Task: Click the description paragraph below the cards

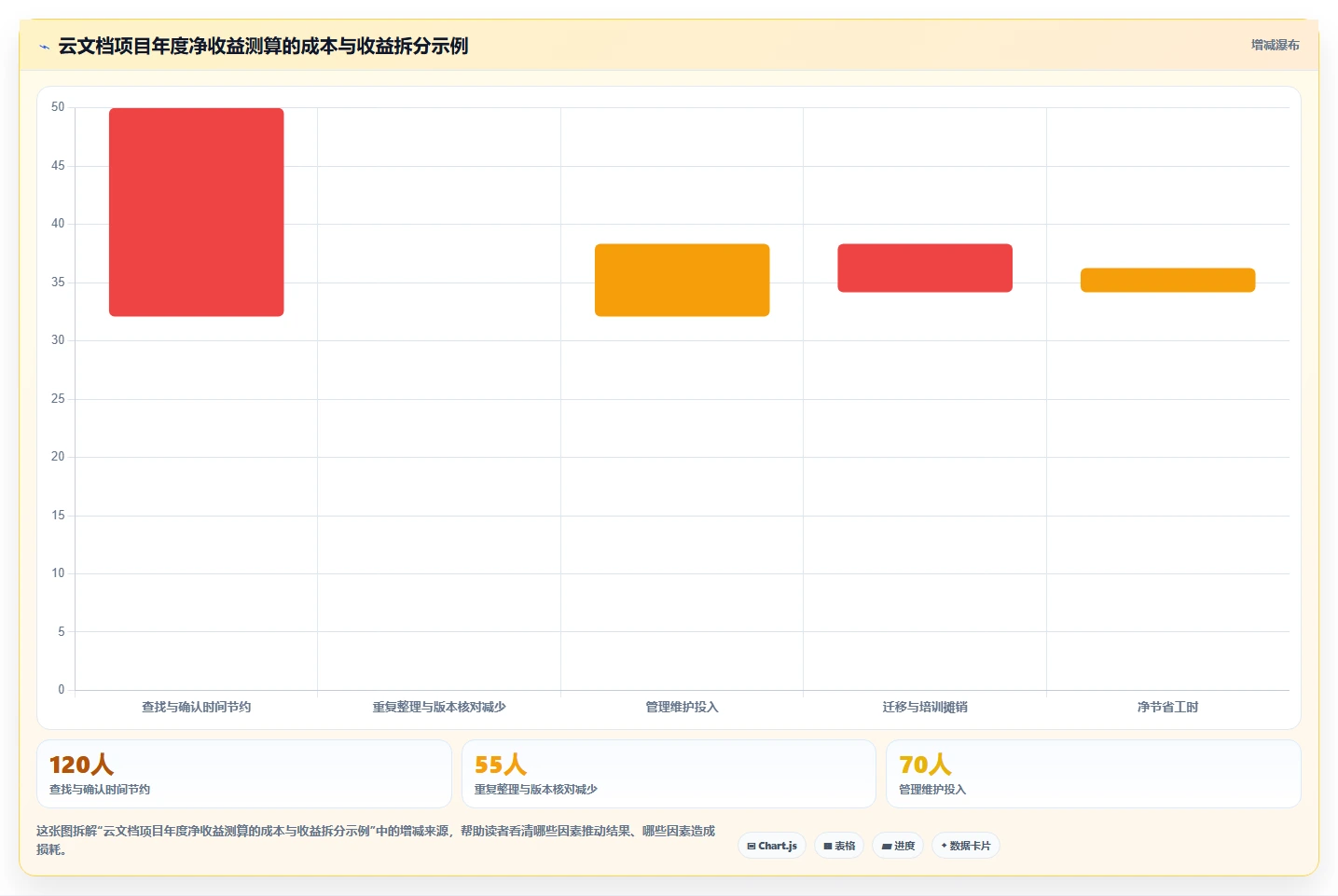Action: (376, 840)
